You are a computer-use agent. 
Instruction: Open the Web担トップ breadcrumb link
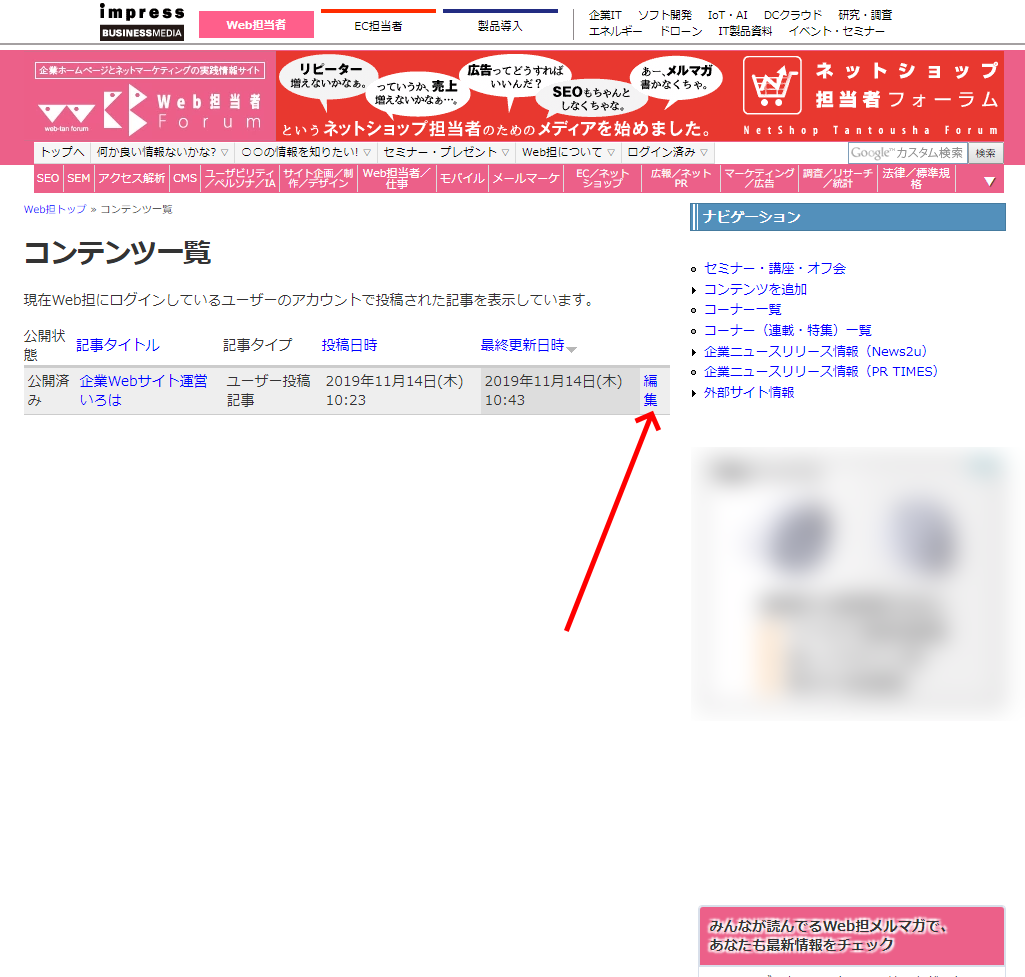(x=55, y=209)
